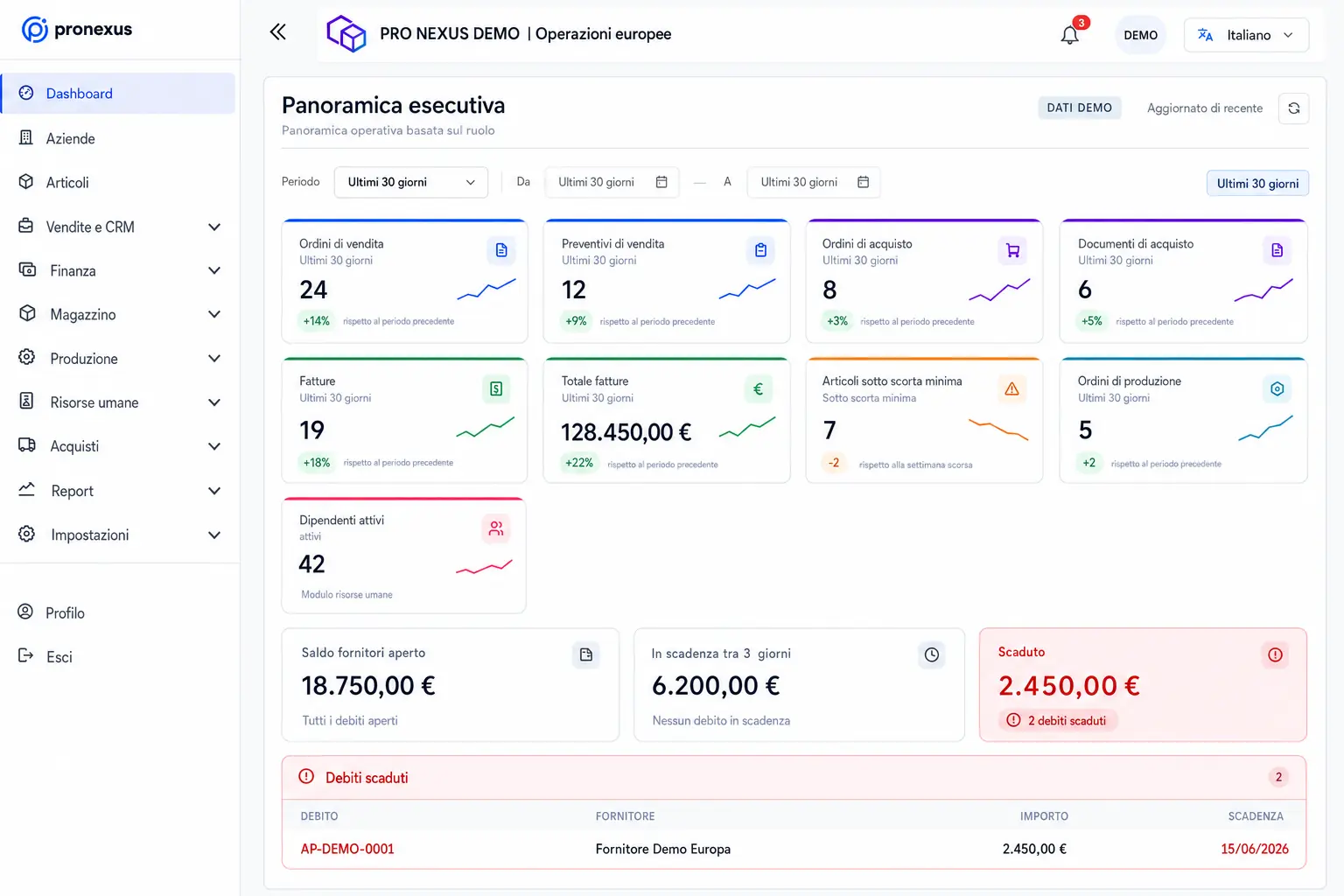Click warning triangle in Articoli sotto scorta card
This screenshot has height=896, width=1344.
(x=1011, y=388)
